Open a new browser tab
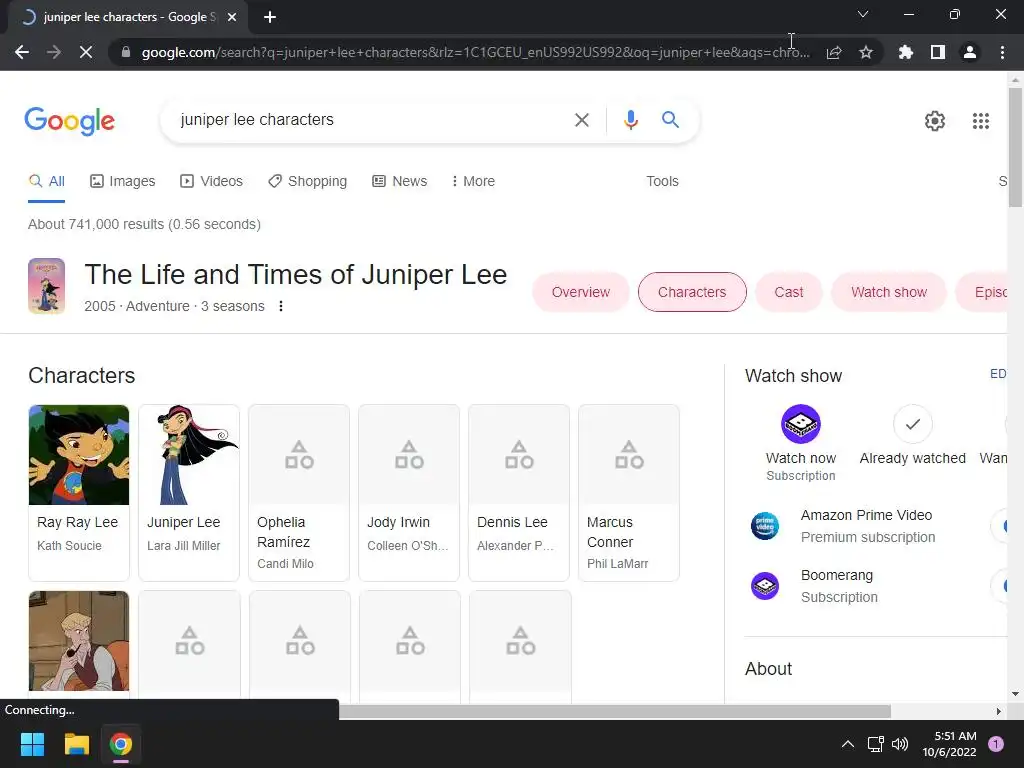Image resolution: width=1024 pixels, height=768 pixels. coord(270,18)
